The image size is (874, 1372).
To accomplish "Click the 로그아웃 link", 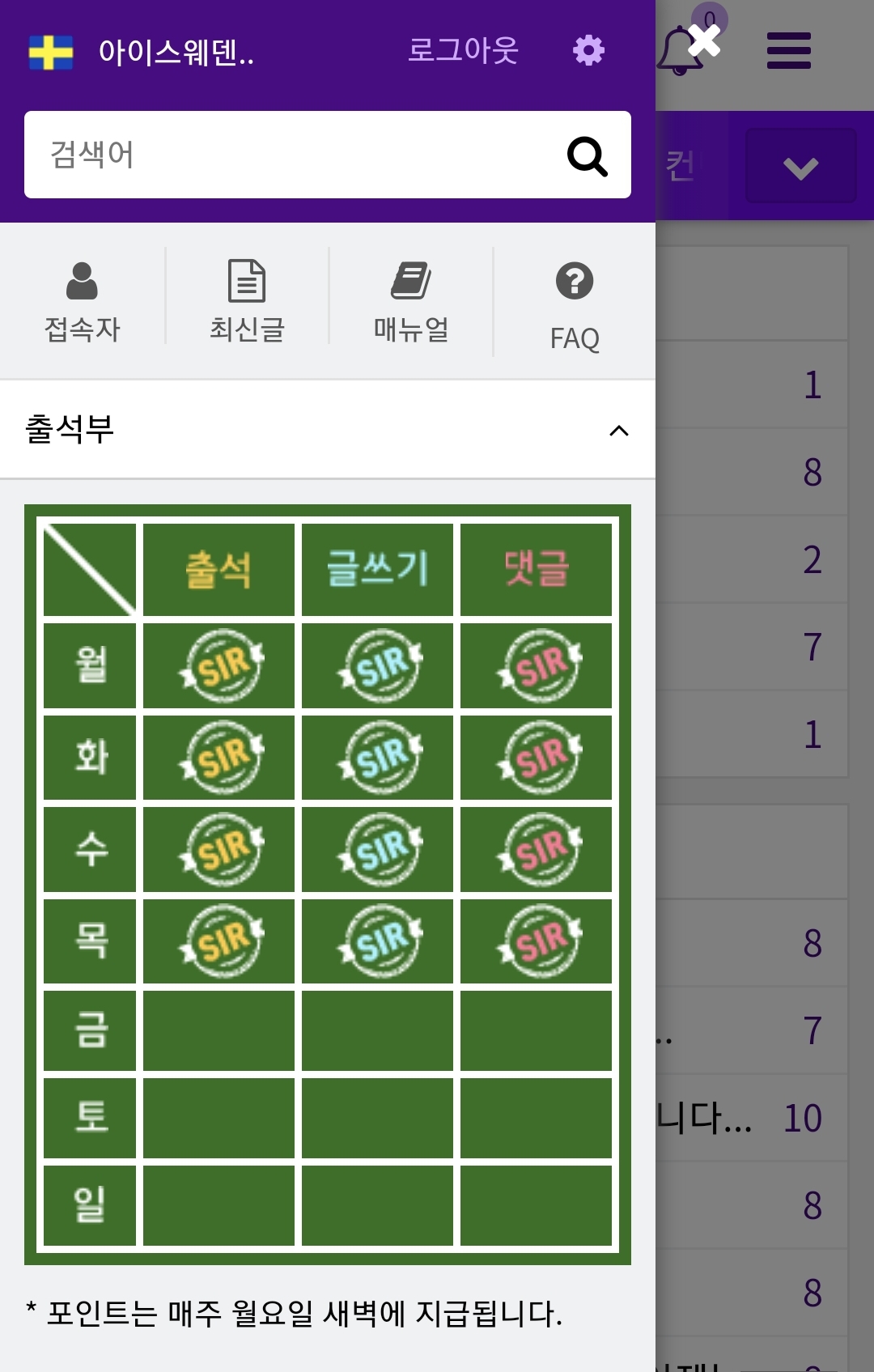I will (463, 50).
